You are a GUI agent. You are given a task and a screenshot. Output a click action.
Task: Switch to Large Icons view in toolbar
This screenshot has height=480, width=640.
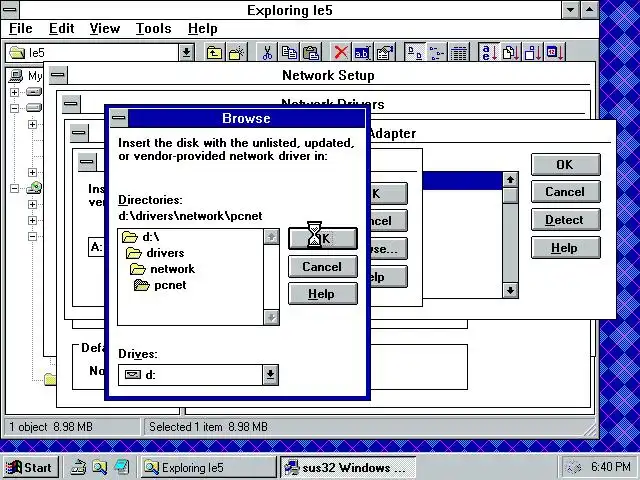415,53
